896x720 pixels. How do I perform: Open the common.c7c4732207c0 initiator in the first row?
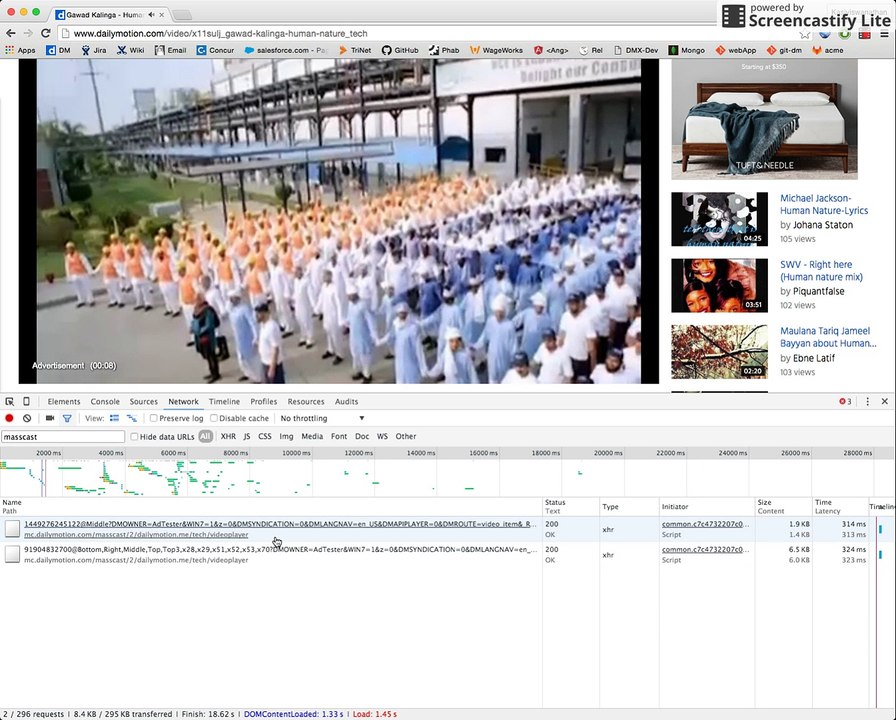(x=705, y=524)
